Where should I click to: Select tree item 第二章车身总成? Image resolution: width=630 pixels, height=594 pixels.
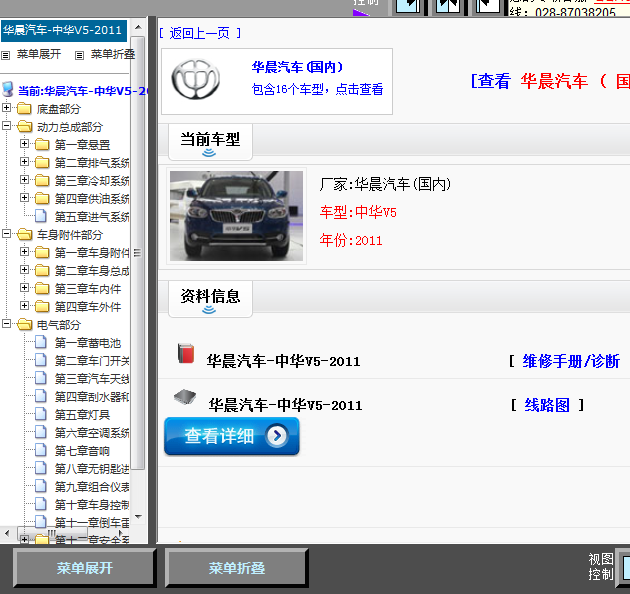(x=92, y=271)
